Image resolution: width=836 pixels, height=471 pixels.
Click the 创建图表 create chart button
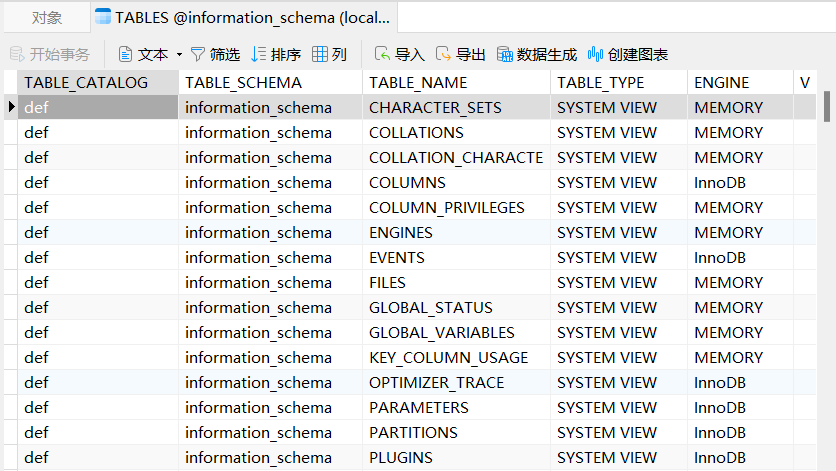point(628,54)
